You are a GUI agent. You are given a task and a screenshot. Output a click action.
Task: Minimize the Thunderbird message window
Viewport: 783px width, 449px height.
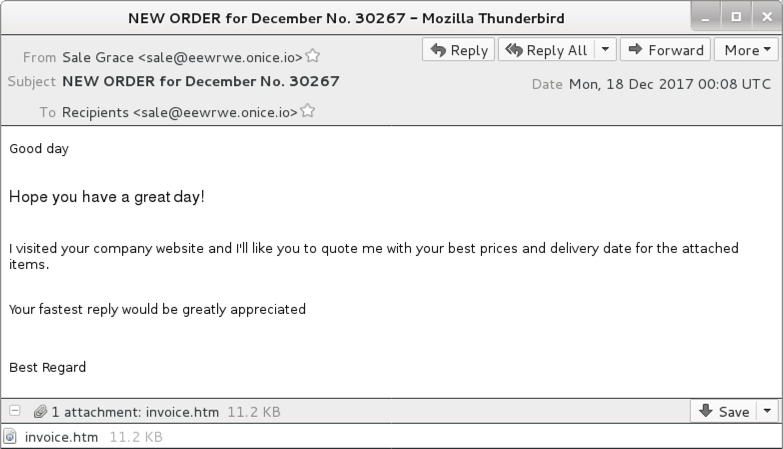click(706, 17)
